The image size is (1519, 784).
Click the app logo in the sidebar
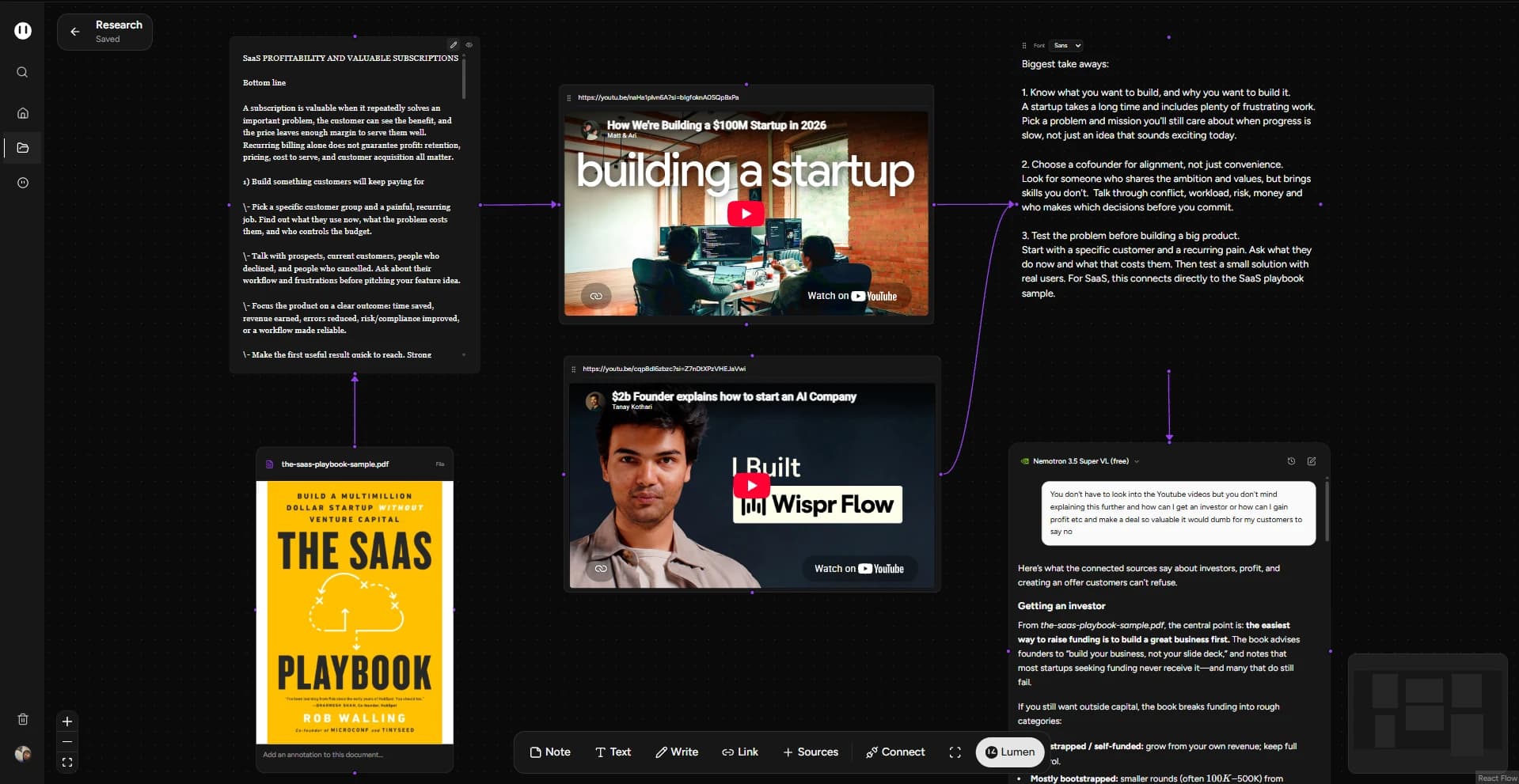pos(23,31)
